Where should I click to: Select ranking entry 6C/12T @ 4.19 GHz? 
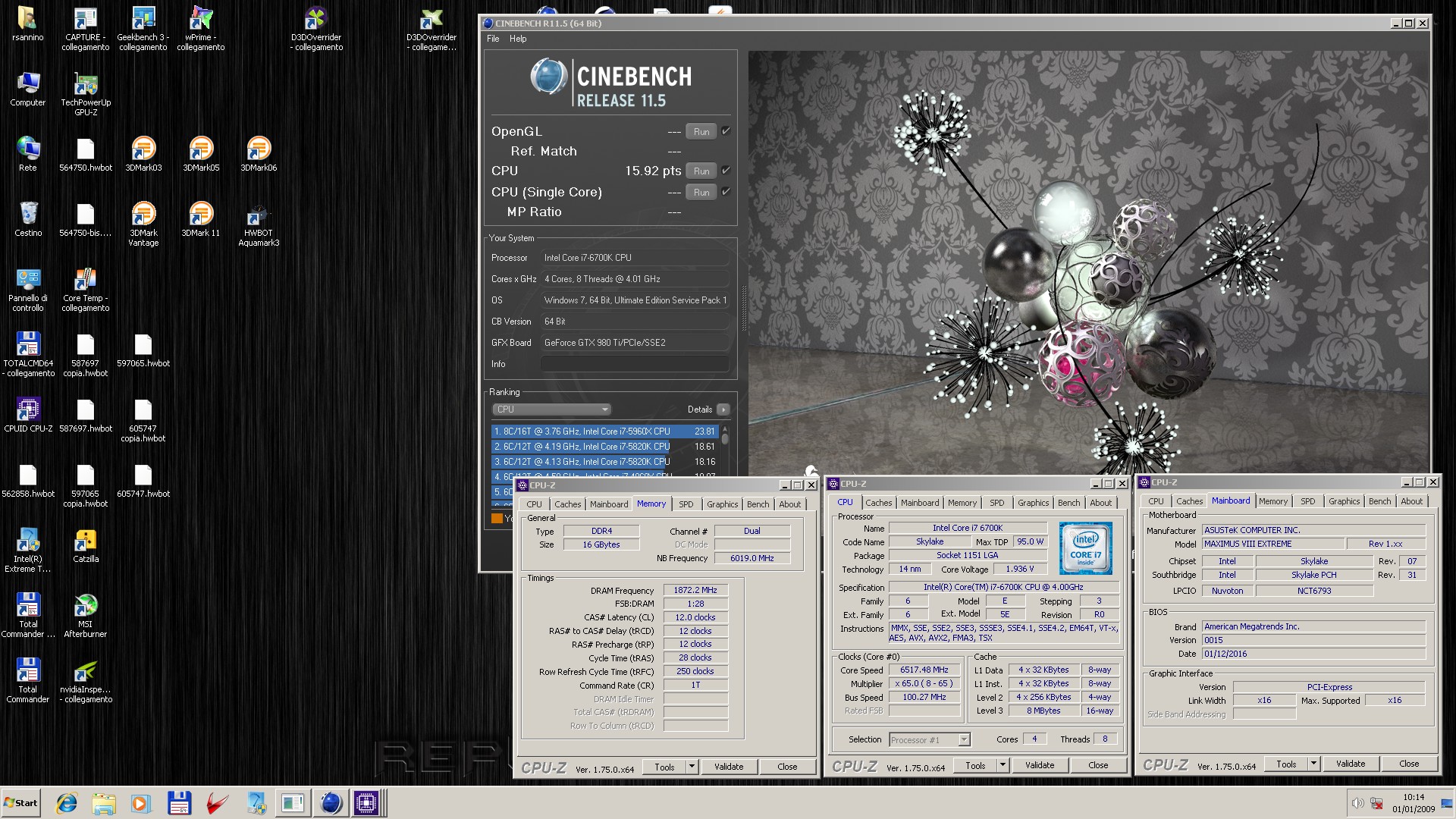tap(604, 447)
